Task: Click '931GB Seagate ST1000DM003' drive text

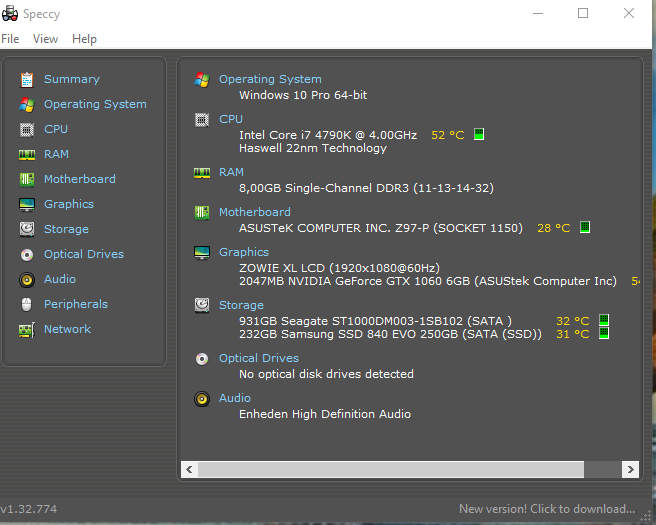Action: point(351,321)
